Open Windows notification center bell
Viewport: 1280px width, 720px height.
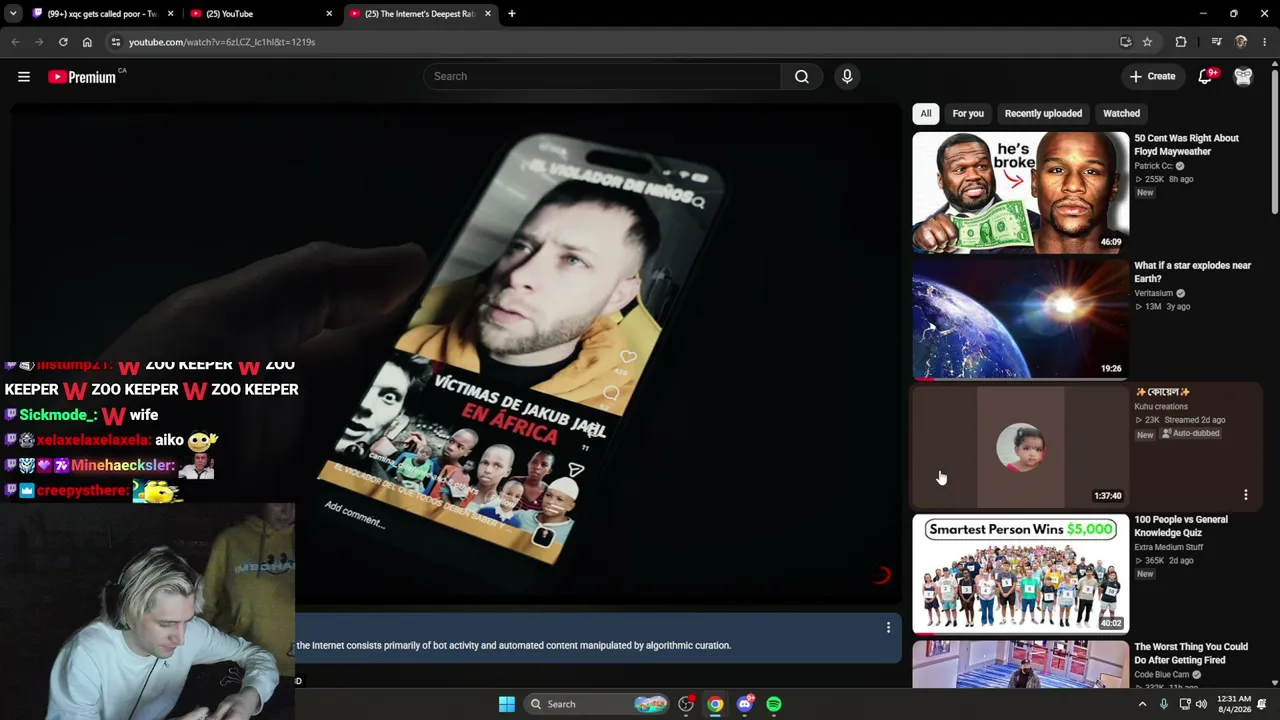tap(1262, 704)
